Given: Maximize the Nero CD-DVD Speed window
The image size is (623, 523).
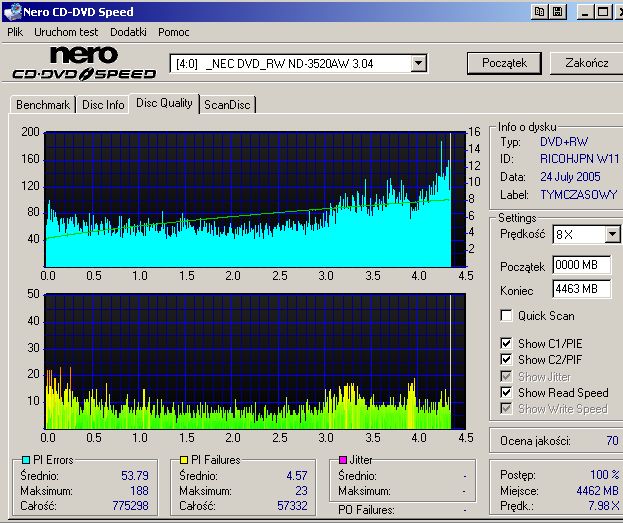Looking at the screenshot, I should click(x=603, y=12).
